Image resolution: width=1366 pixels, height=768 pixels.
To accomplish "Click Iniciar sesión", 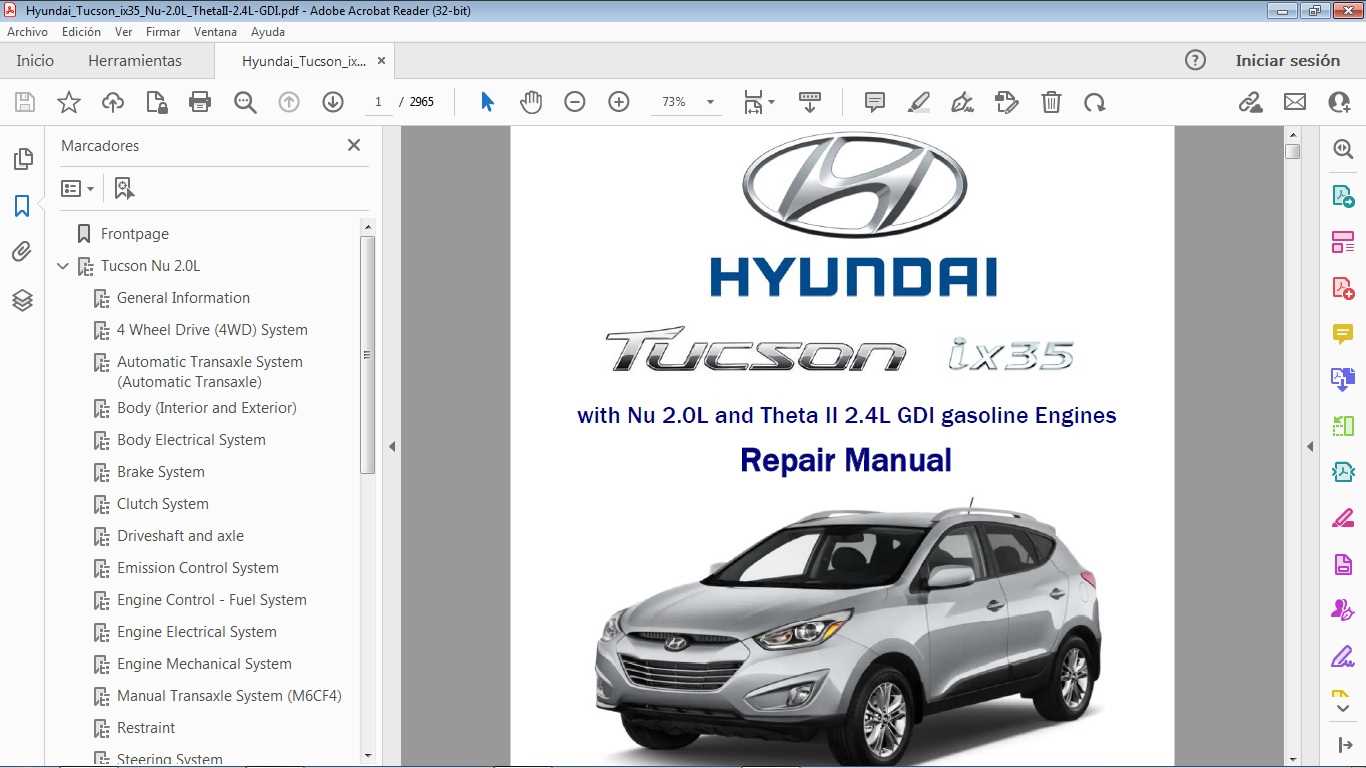I will click(x=1287, y=60).
